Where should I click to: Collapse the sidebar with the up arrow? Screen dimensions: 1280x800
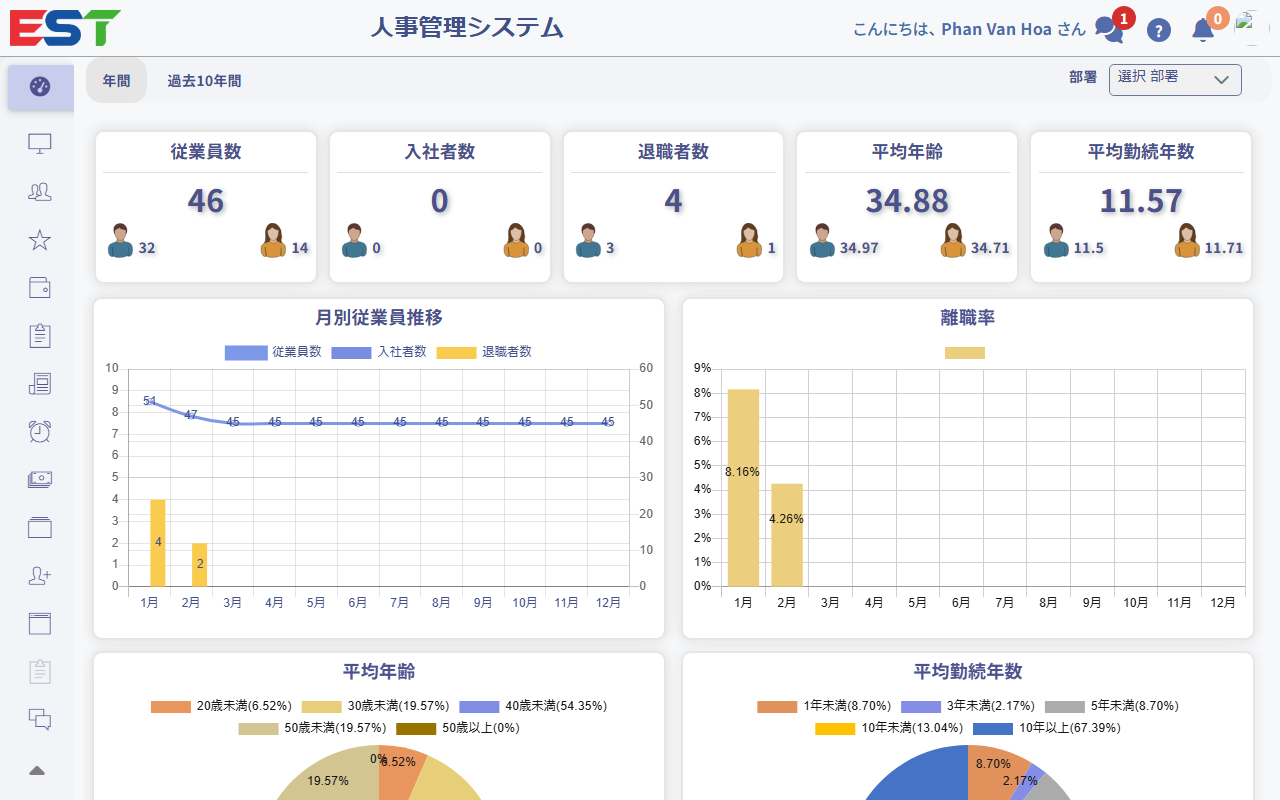(37, 770)
